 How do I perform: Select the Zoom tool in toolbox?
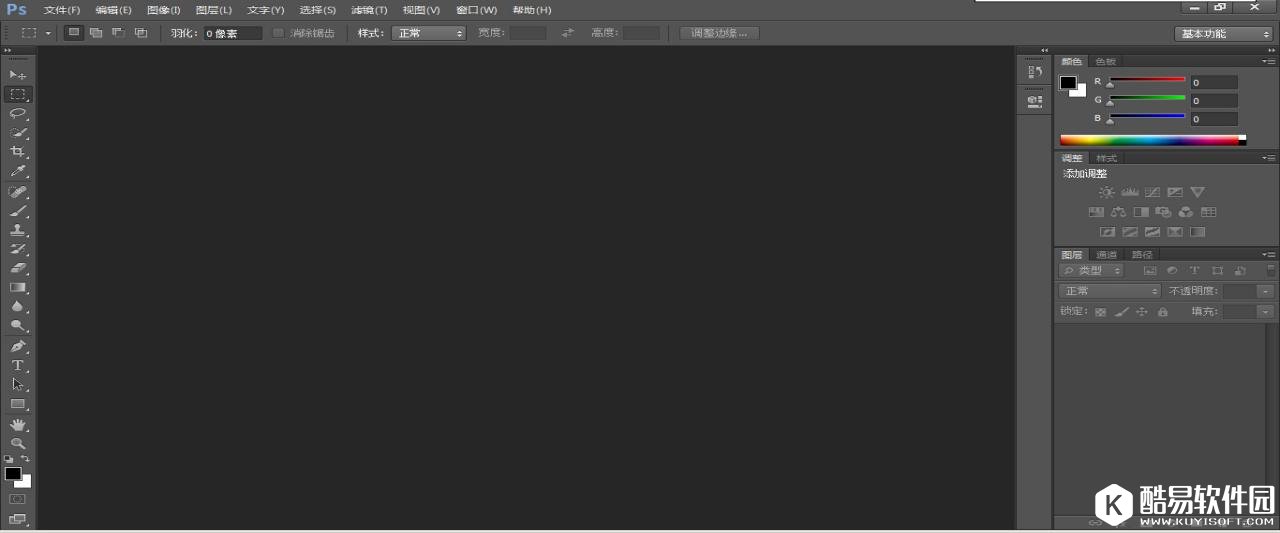click(x=17, y=443)
